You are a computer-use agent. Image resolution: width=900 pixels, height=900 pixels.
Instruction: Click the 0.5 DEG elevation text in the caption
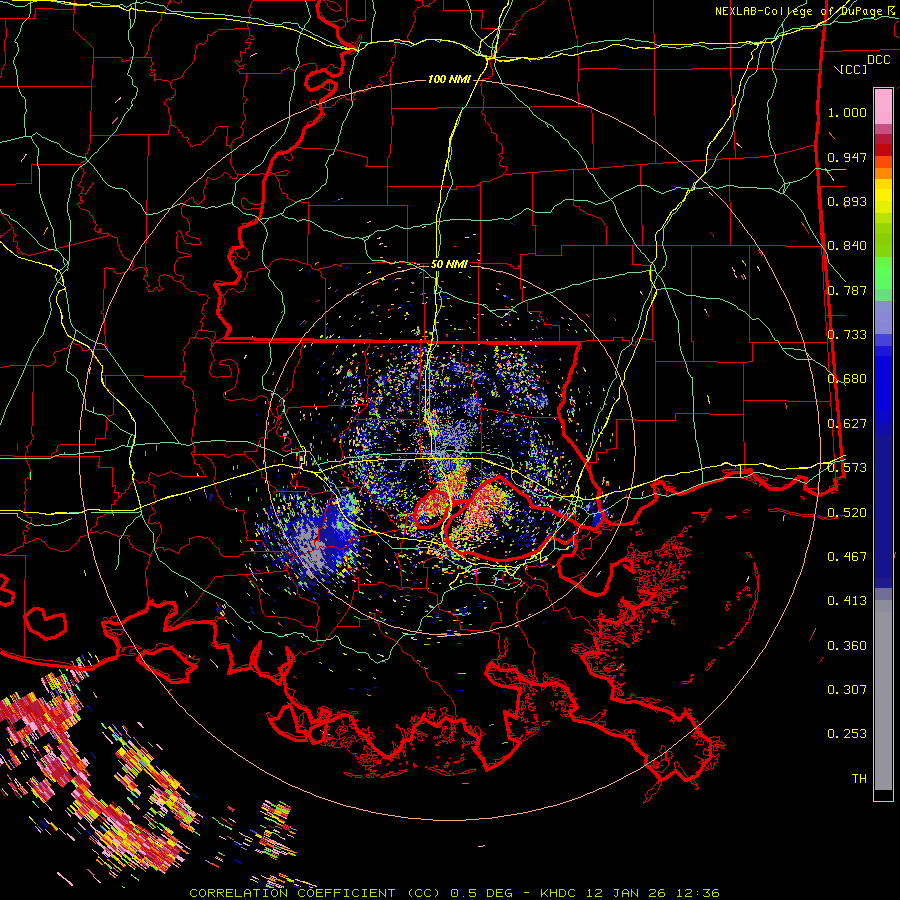point(481,893)
